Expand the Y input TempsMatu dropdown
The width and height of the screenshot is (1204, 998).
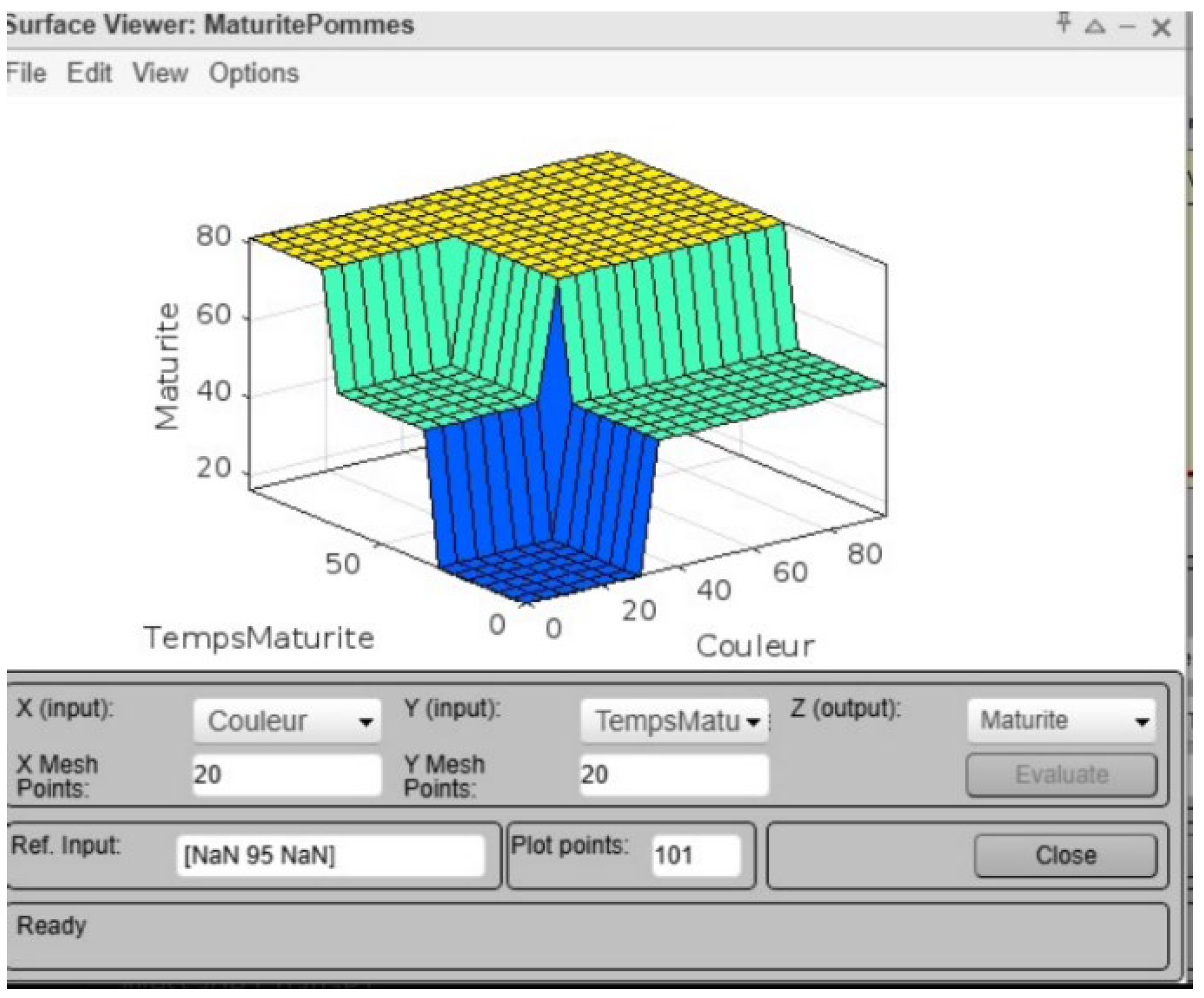[674, 721]
